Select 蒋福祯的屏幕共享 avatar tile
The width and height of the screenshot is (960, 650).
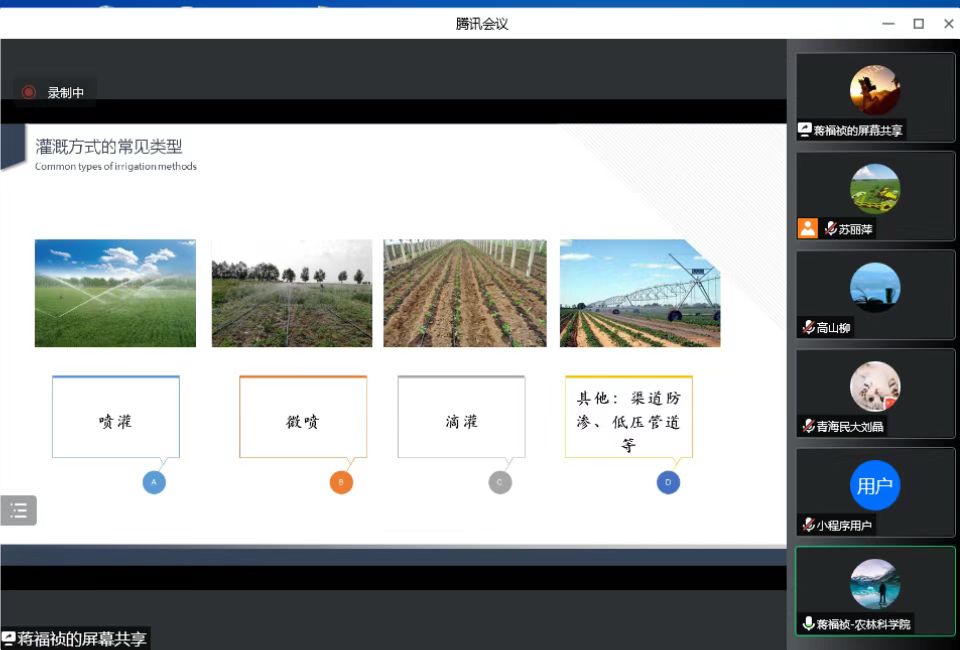click(875, 90)
